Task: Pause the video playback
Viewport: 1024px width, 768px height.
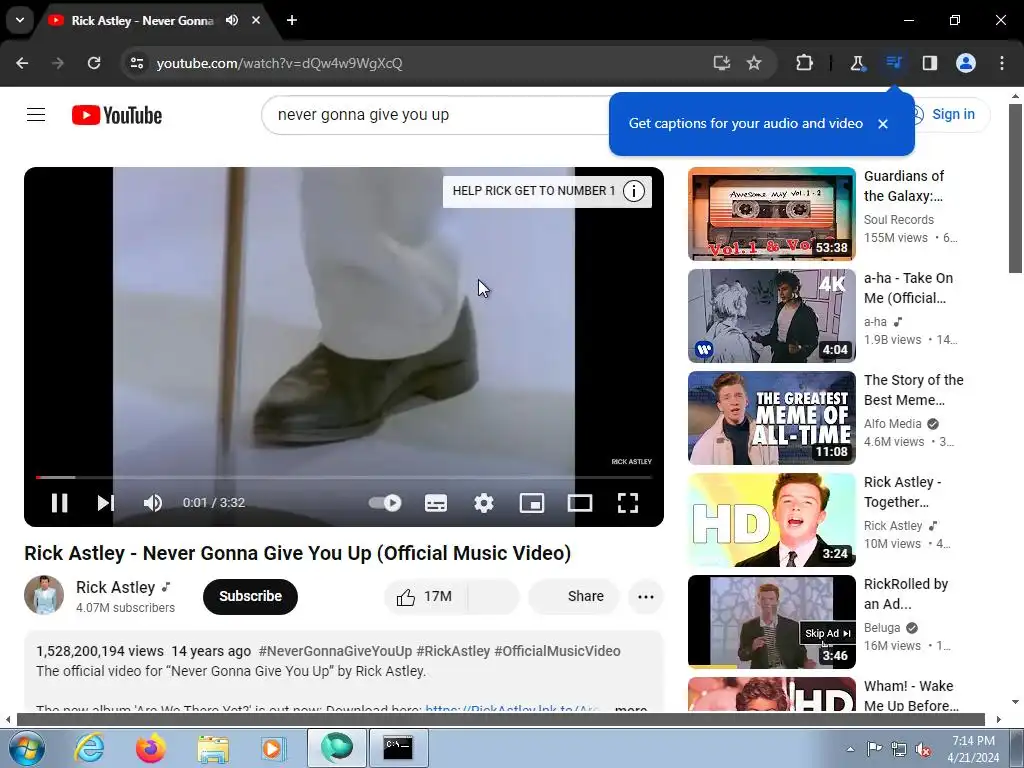Action: click(x=59, y=503)
